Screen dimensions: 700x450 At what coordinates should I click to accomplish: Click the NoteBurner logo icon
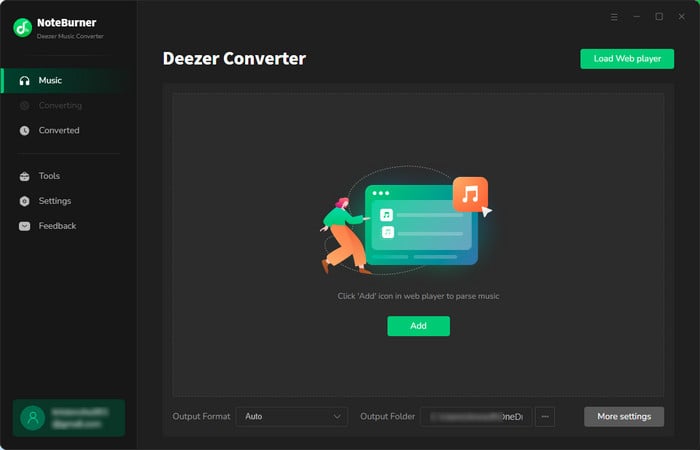click(x=22, y=28)
